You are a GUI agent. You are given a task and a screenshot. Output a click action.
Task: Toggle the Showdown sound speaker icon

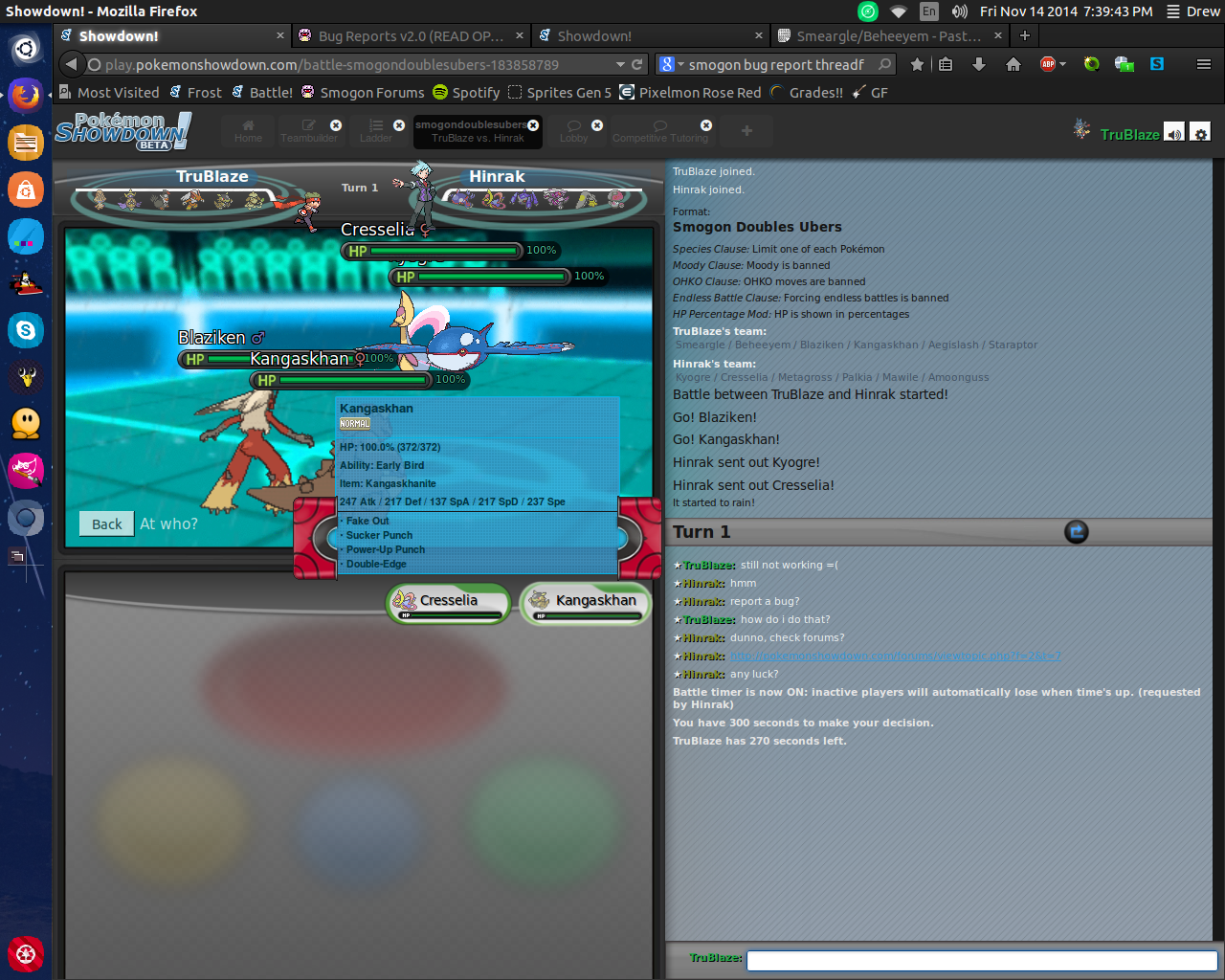(1174, 133)
